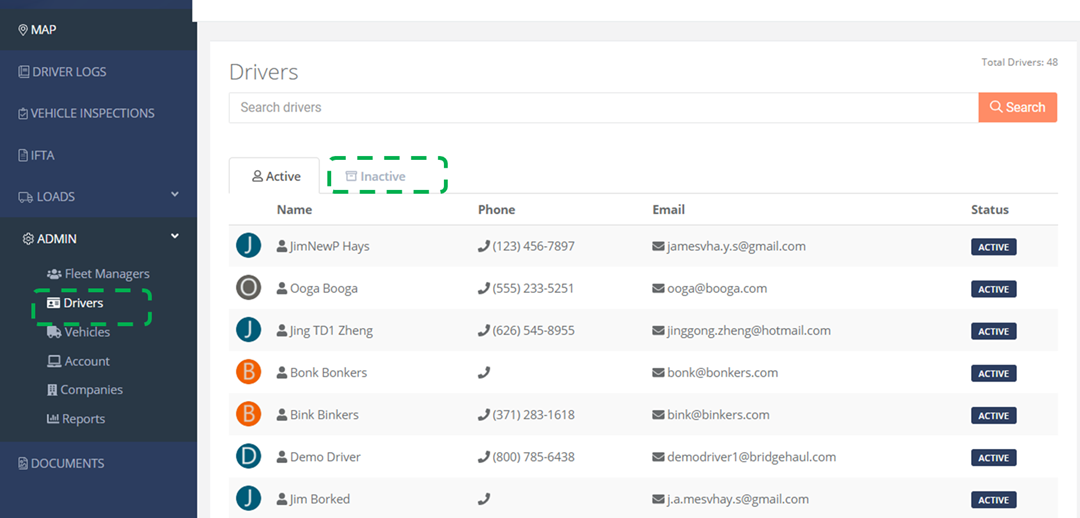
Task: Focus the Search drivers field
Action: click(603, 107)
